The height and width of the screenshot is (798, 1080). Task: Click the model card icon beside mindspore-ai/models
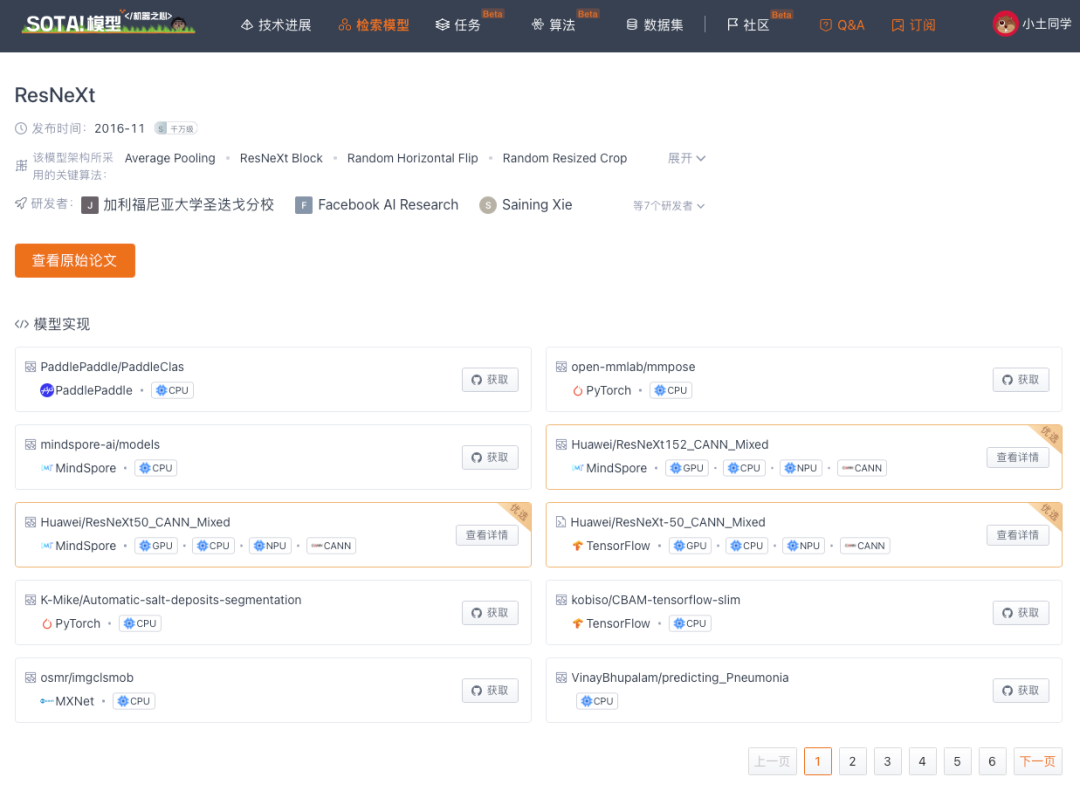tap(30, 445)
